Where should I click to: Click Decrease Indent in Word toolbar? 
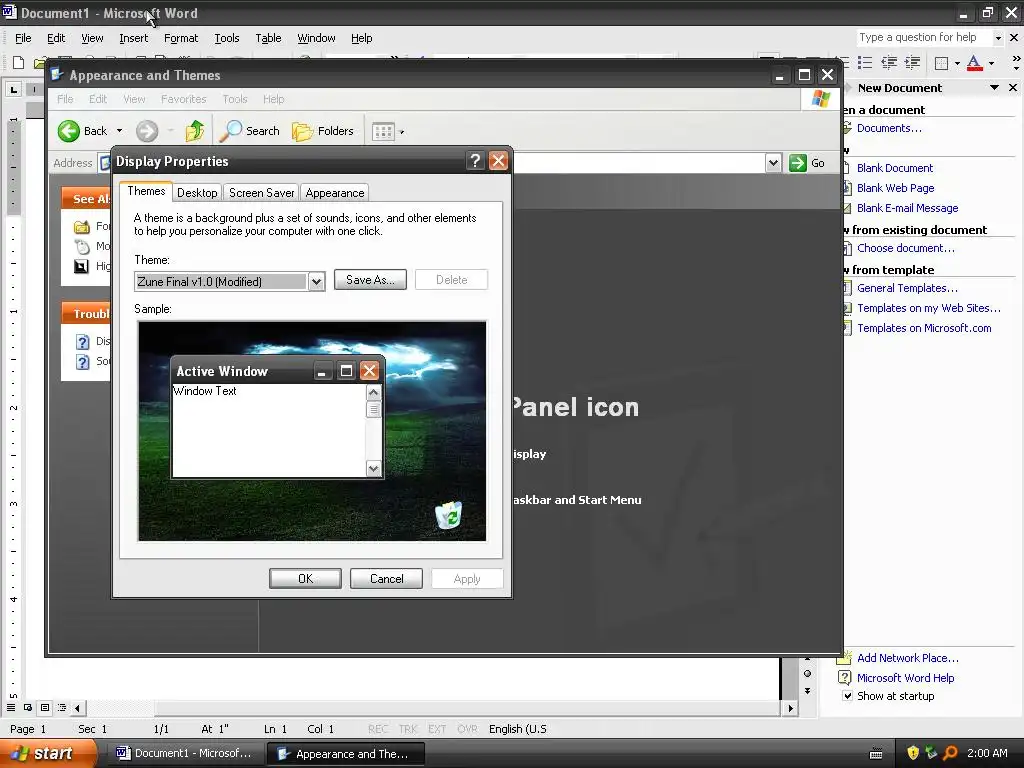point(889,63)
